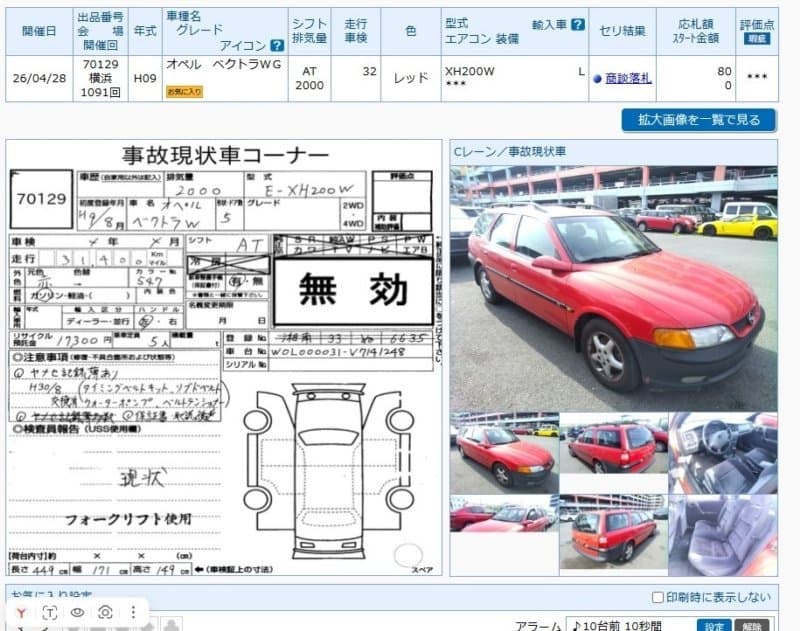This screenshot has width=800, height=631.
Task: Click the help icon next to 輸入車
Action: pos(578,24)
